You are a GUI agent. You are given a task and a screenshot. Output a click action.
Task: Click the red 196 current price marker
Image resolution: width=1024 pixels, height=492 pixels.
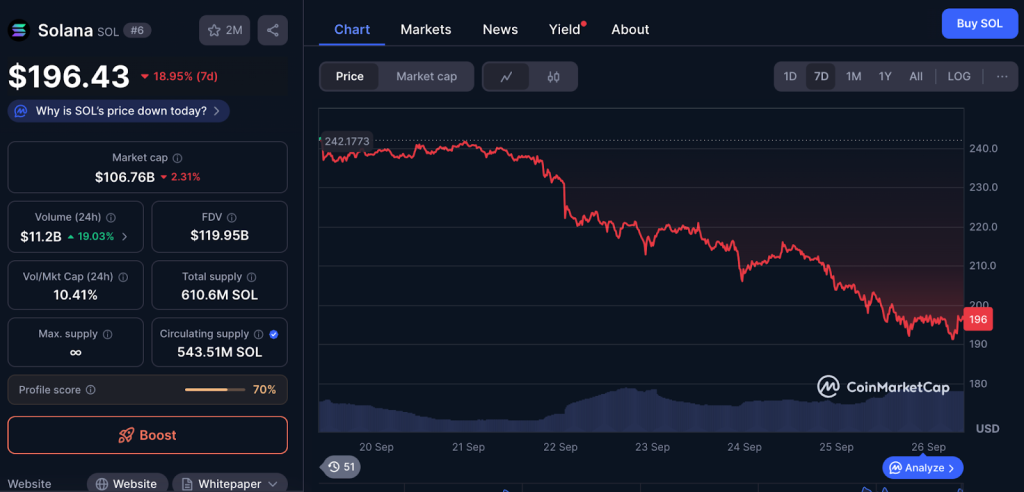pyautogui.click(x=978, y=320)
